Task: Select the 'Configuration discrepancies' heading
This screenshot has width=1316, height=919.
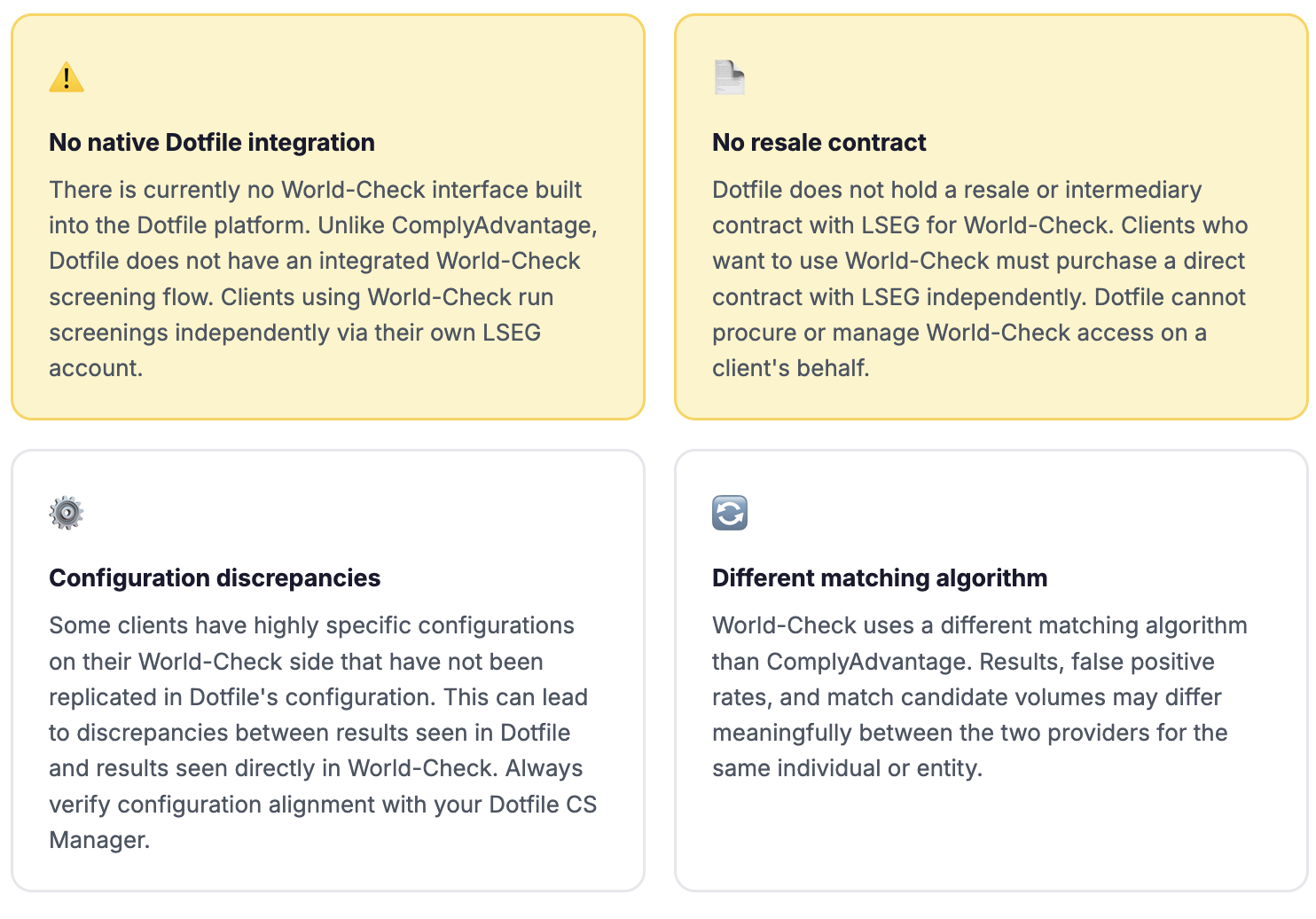Action: (215, 578)
